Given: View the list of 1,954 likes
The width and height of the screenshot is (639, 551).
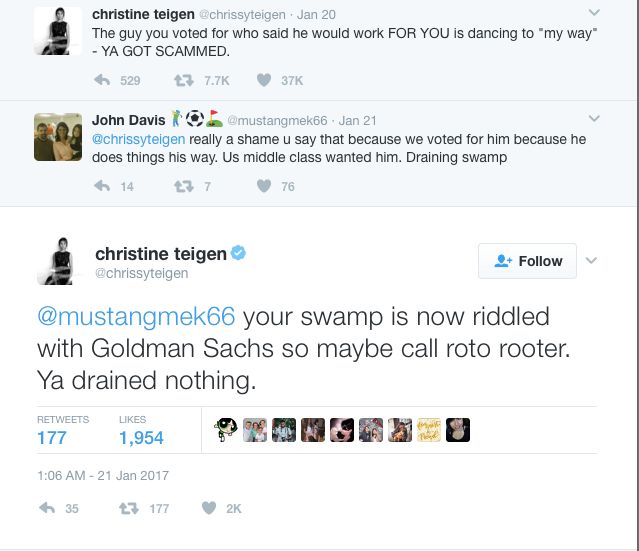Looking at the screenshot, I should (x=140, y=438).
